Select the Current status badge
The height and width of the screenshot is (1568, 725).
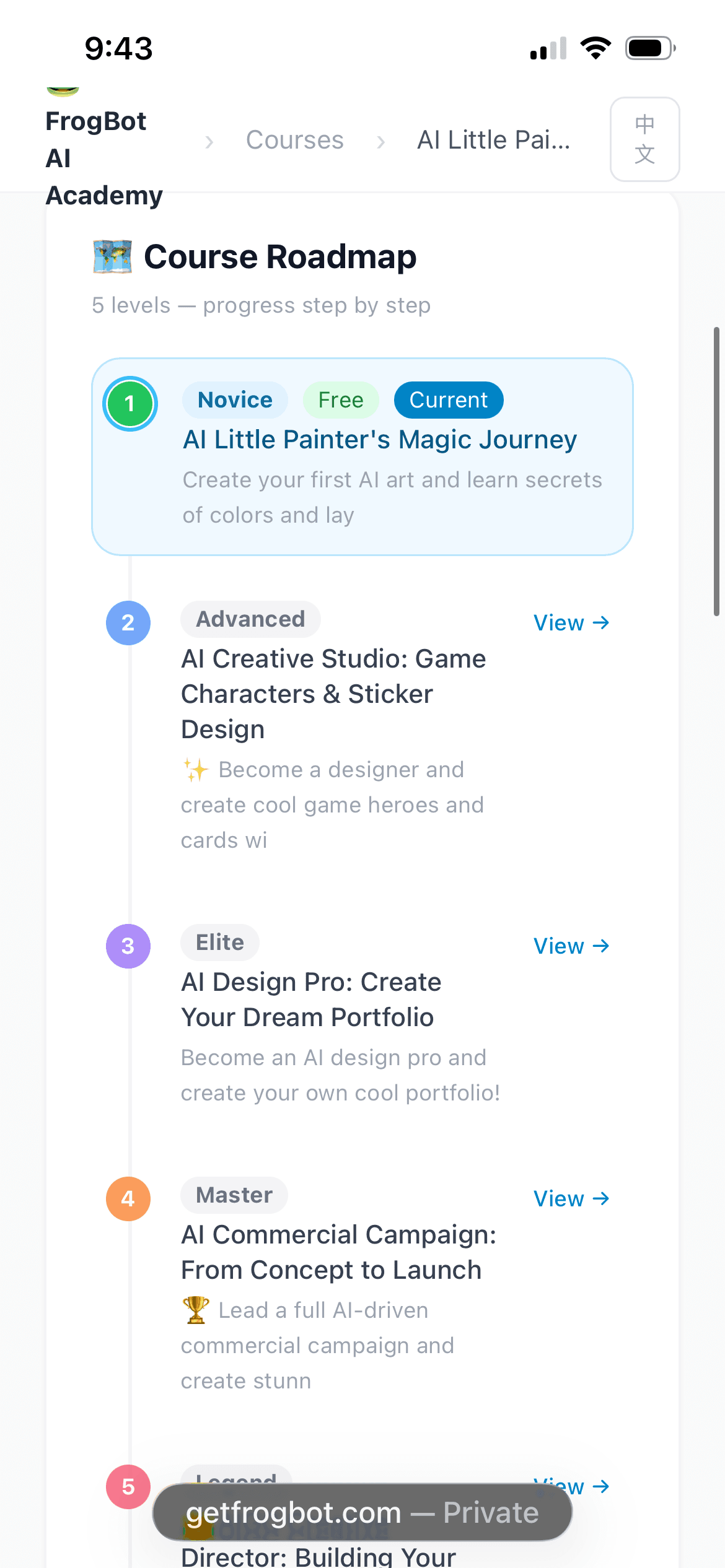tap(448, 399)
